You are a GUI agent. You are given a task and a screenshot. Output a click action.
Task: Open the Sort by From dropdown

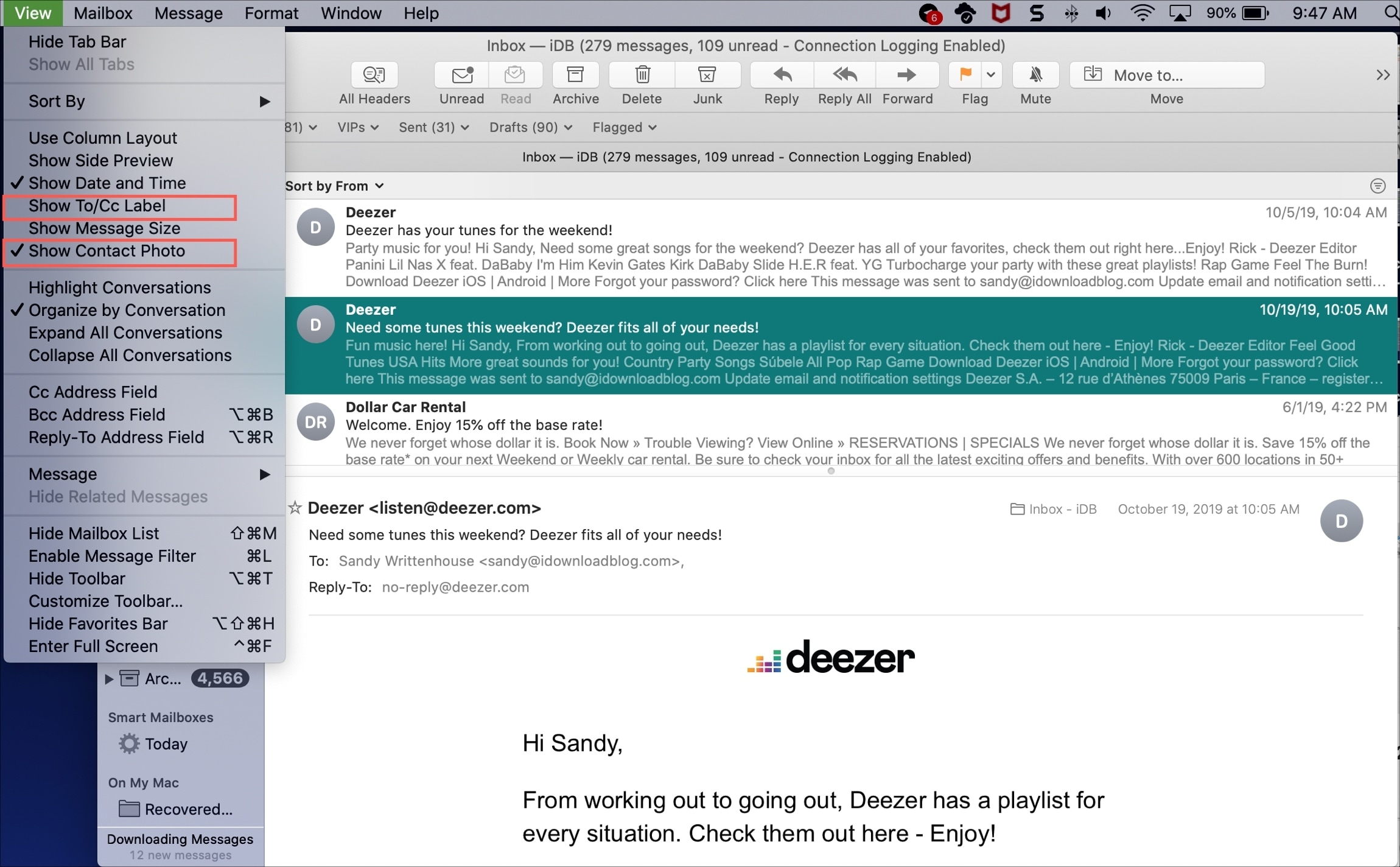point(334,186)
